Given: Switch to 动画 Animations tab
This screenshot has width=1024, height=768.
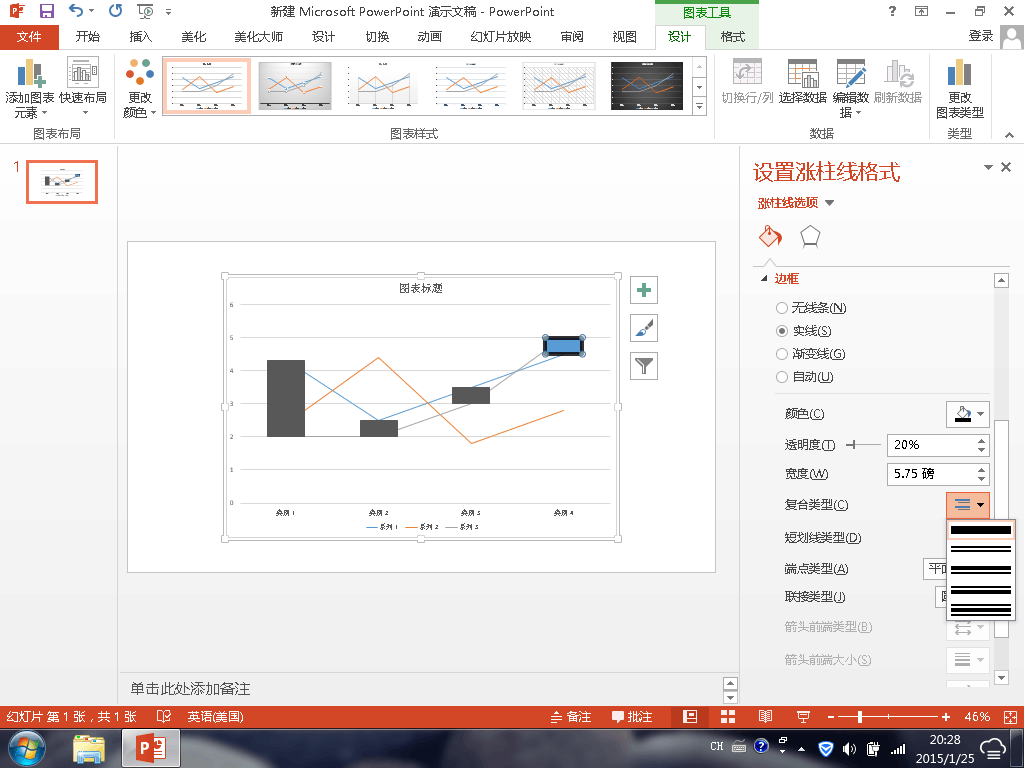Looking at the screenshot, I should click(430, 37).
